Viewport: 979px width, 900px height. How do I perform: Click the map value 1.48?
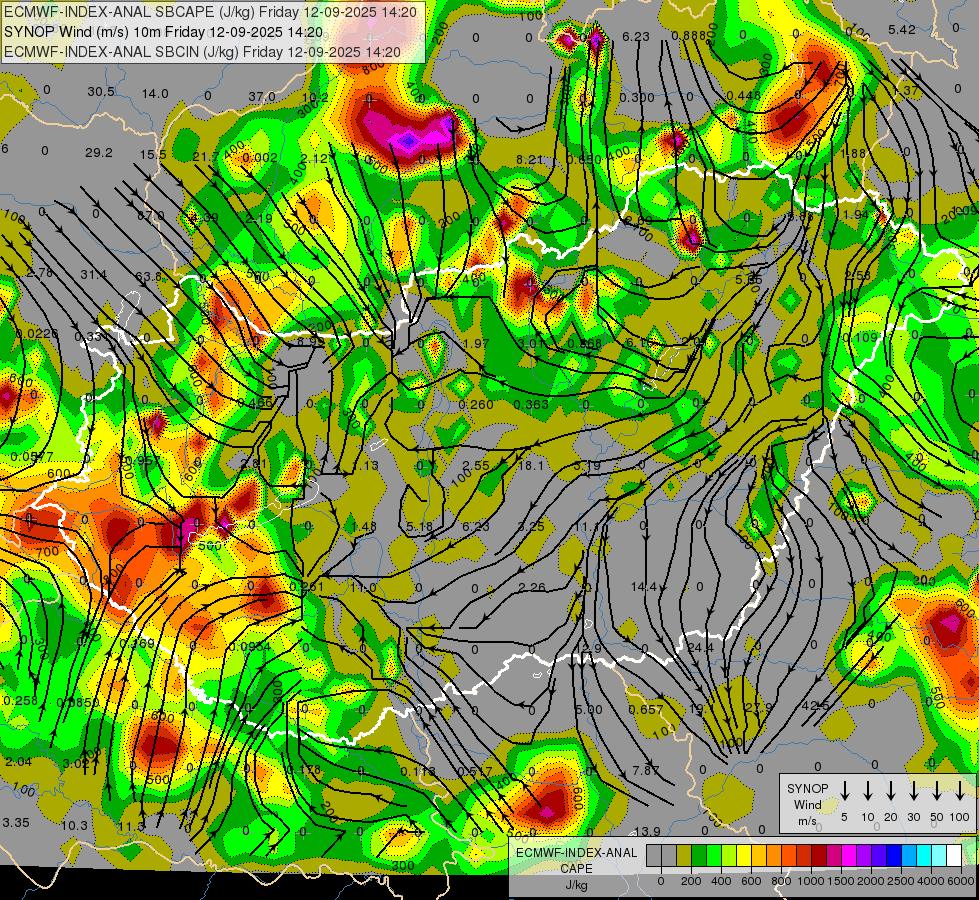pos(363,527)
